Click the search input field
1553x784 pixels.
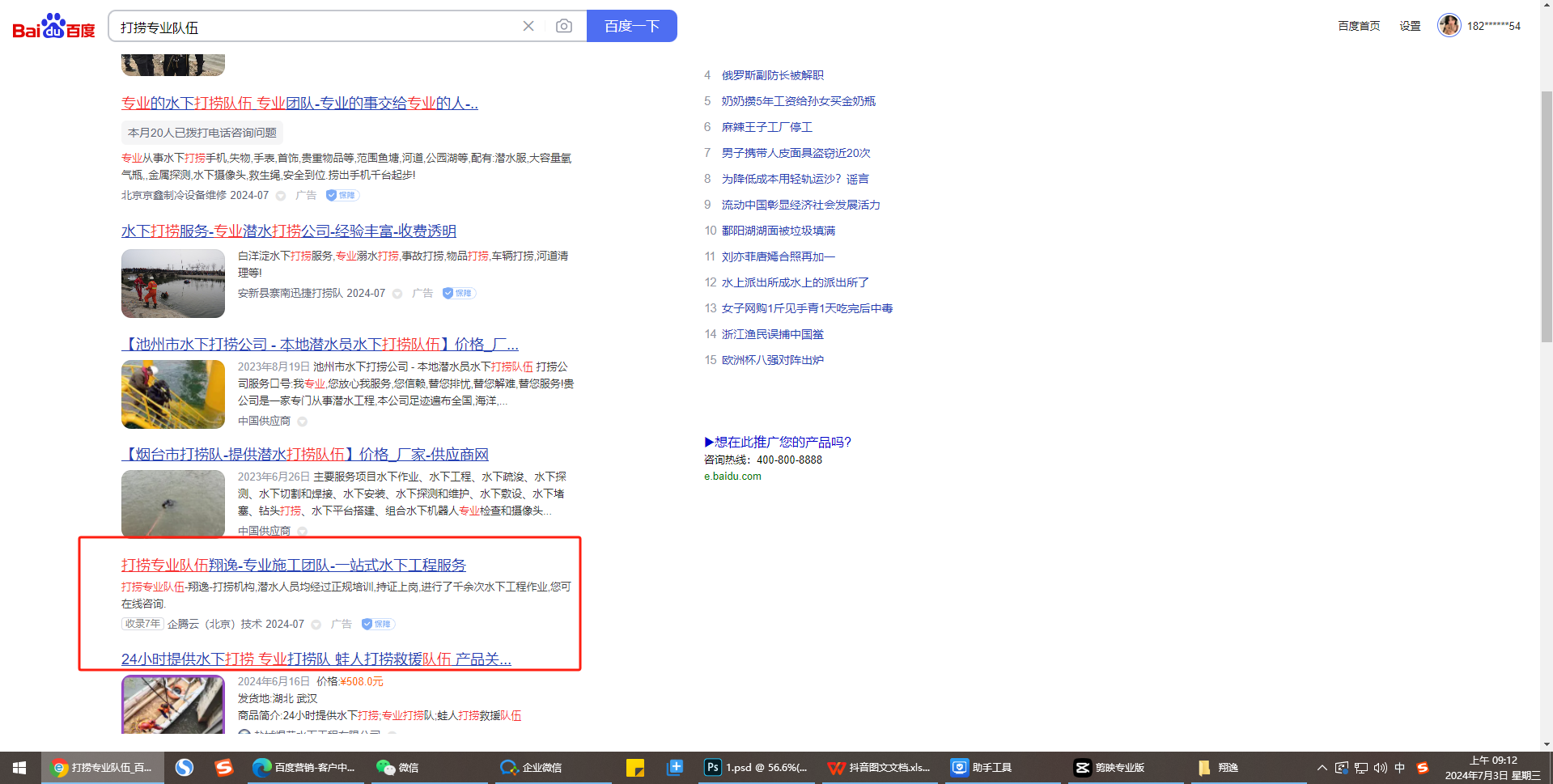pos(316,27)
